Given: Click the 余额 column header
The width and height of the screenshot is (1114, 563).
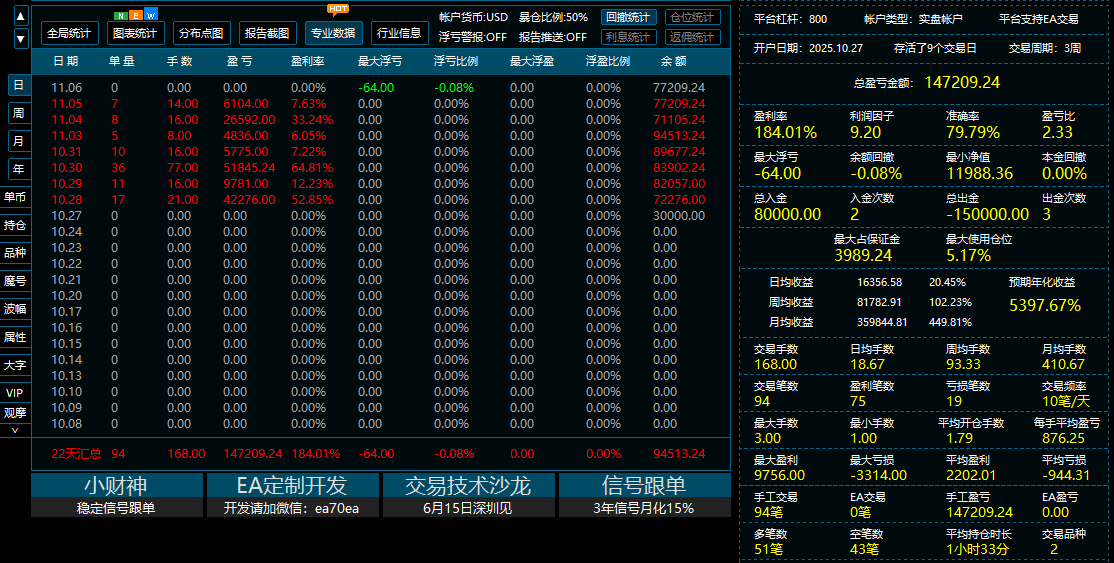Looking at the screenshot, I should point(674,61).
